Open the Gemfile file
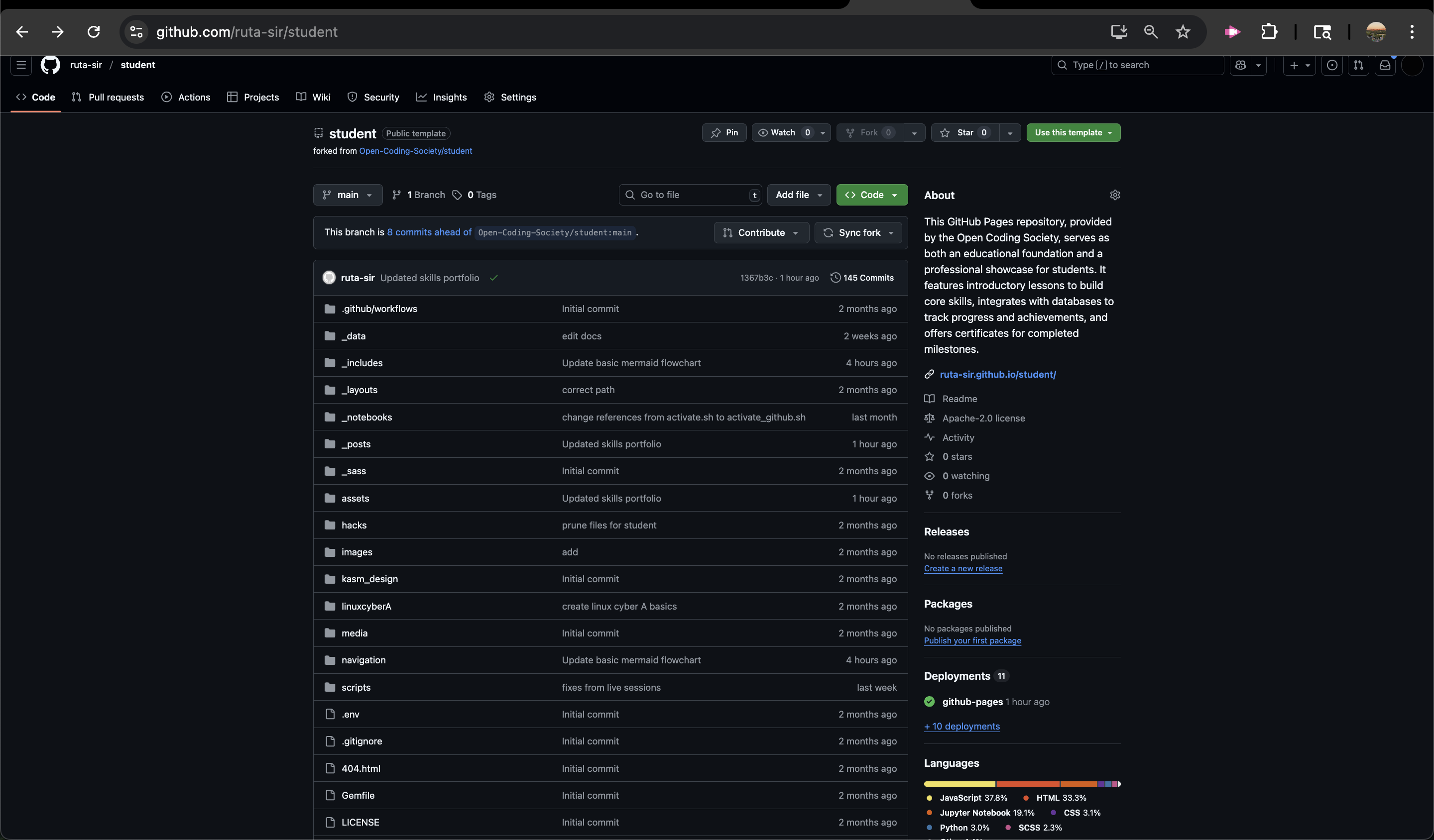 click(x=358, y=795)
